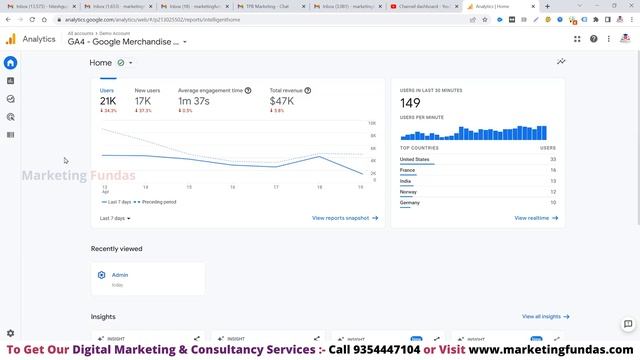Image resolution: width=640 pixels, height=360 pixels.
Task: Open the feedback chat icon at bottom right
Action: [628, 324]
